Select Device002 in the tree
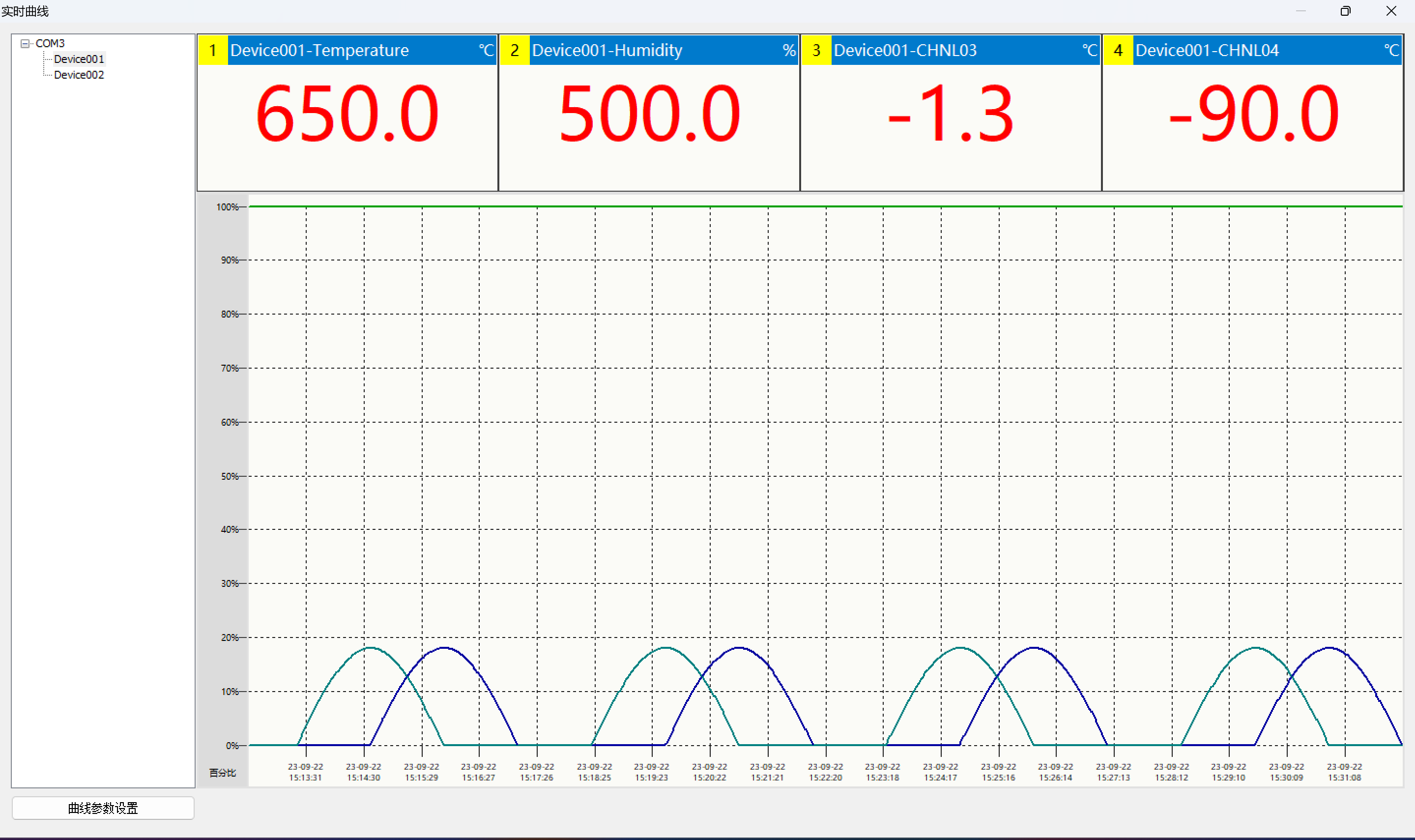 point(79,75)
